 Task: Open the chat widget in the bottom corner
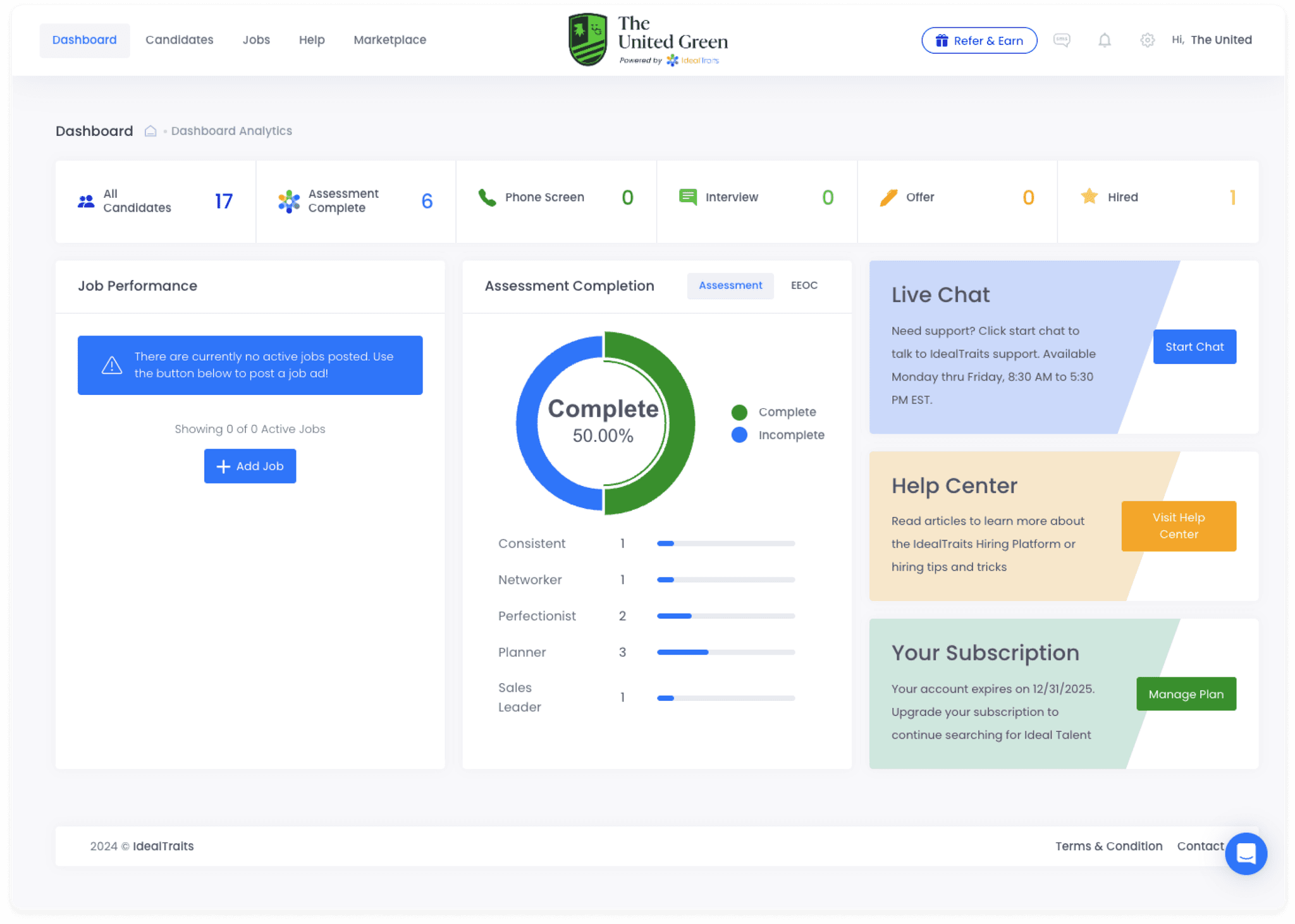point(1246,854)
